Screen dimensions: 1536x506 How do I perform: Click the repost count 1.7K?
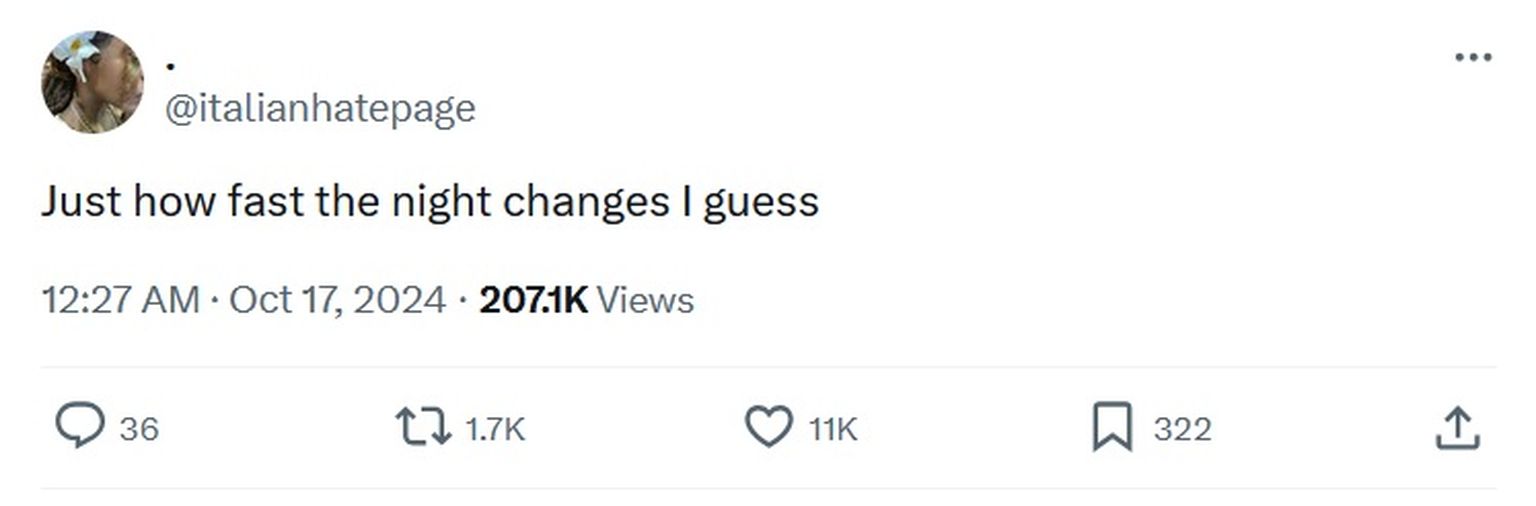[x=495, y=429]
